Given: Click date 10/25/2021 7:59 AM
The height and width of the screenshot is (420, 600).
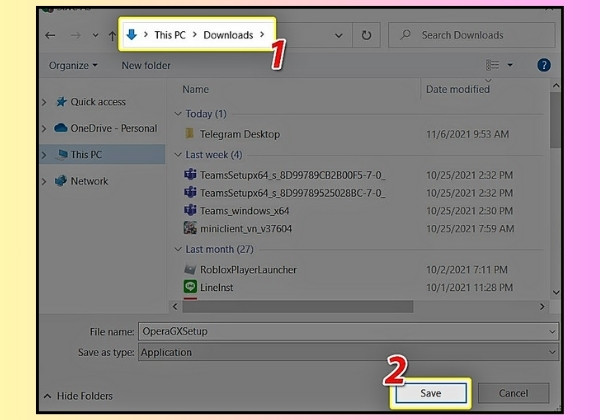Looking at the screenshot, I should (x=470, y=229).
